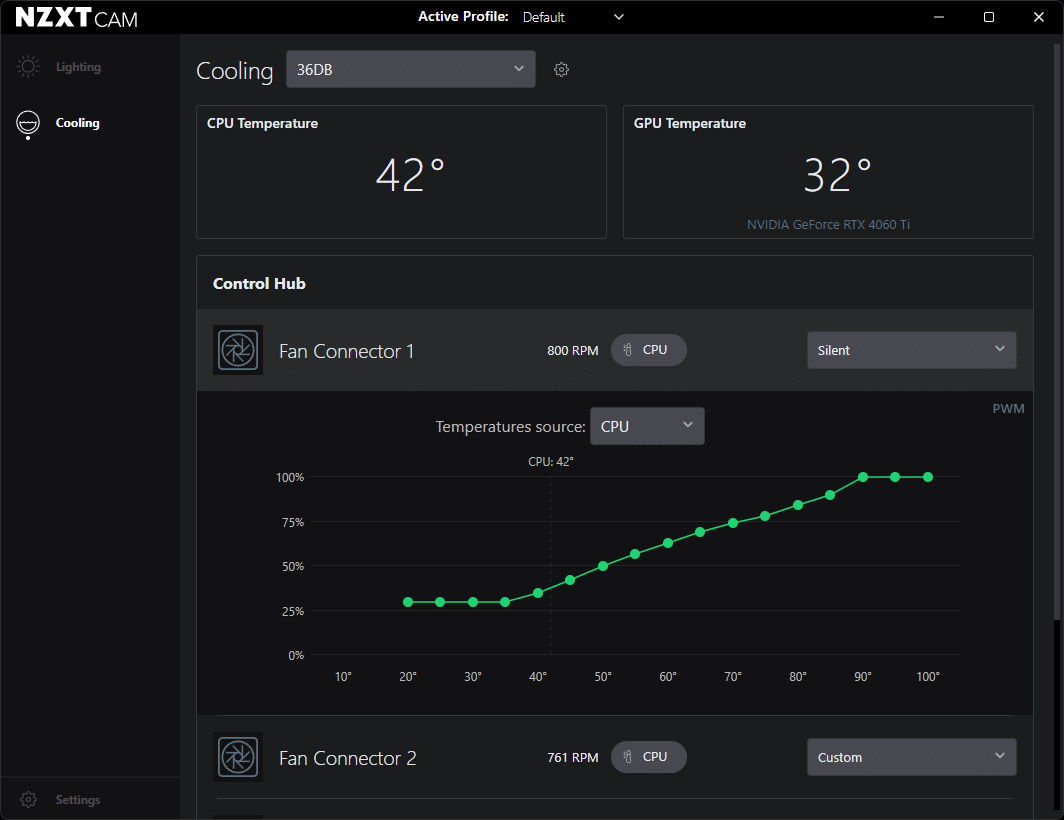Click the vertical scrollbar on right edge
This screenshot has width=1064, height=820.
(1056, 700)
